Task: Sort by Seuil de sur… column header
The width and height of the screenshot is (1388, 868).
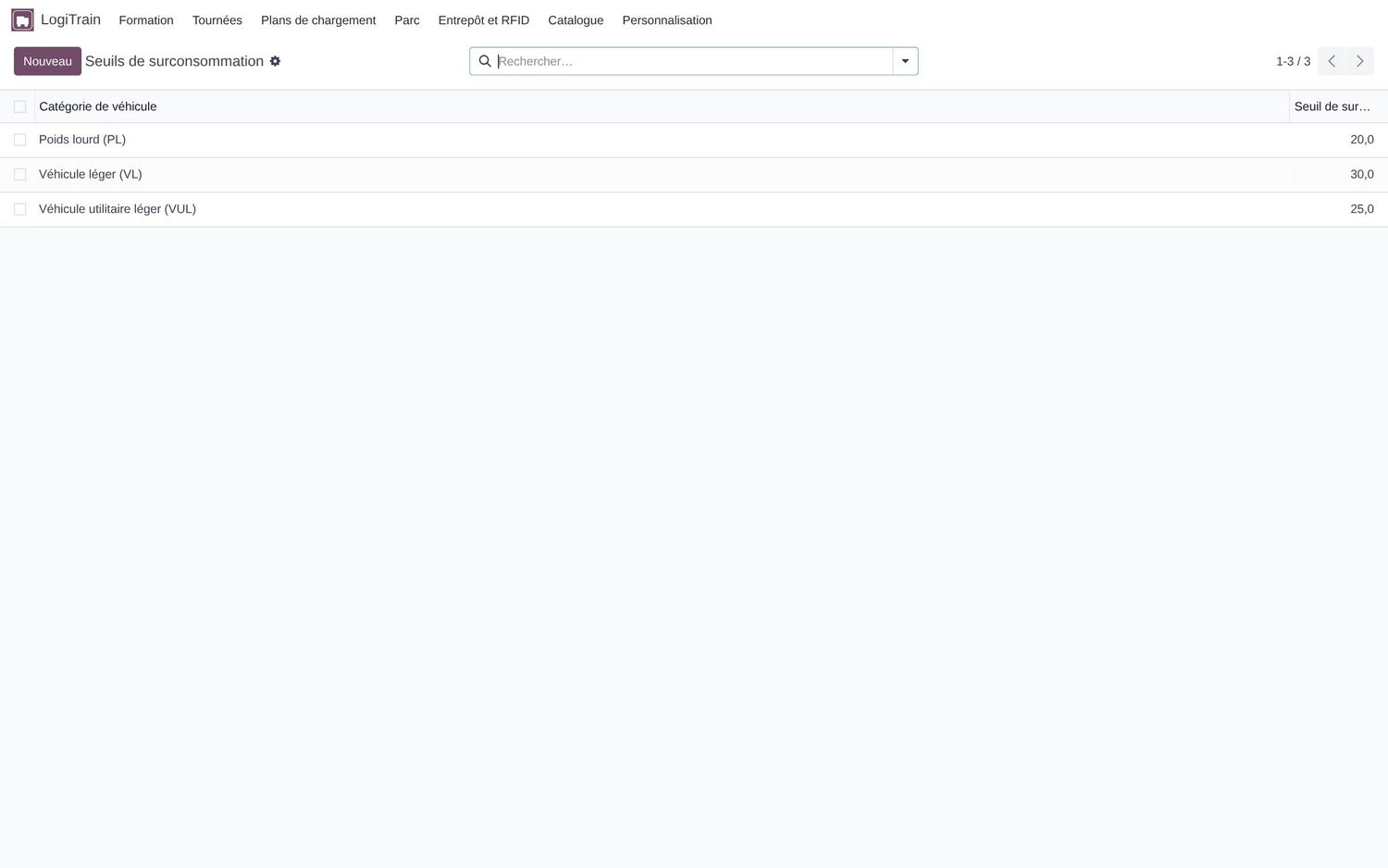Action: click(1332, 106)
